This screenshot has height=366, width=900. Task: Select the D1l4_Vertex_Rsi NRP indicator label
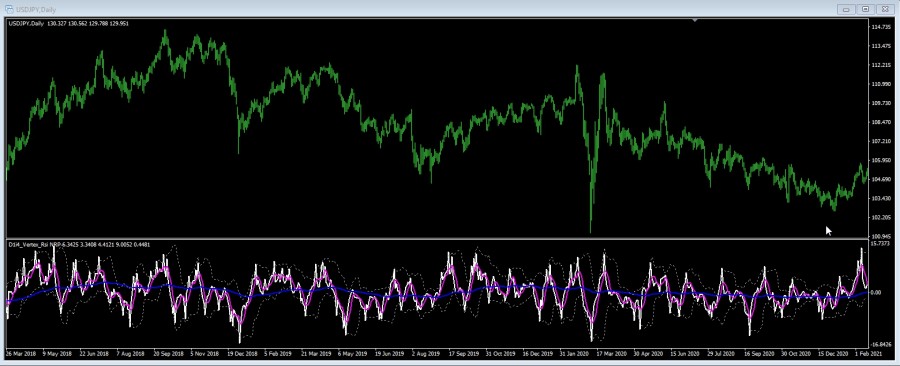point(79,244)
